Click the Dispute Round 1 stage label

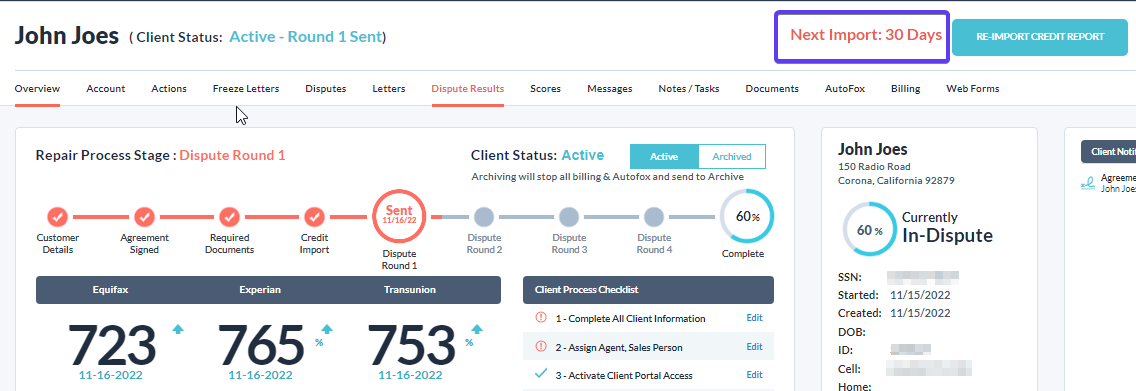pos(233,155)
